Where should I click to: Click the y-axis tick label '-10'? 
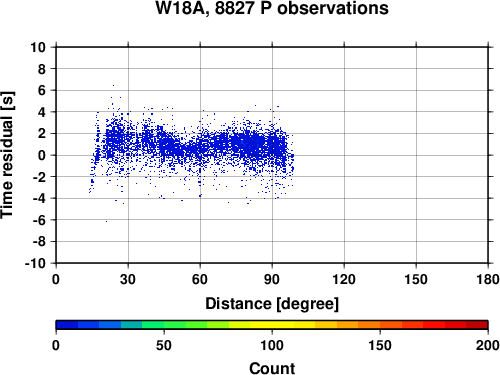[x=35, y=263]
